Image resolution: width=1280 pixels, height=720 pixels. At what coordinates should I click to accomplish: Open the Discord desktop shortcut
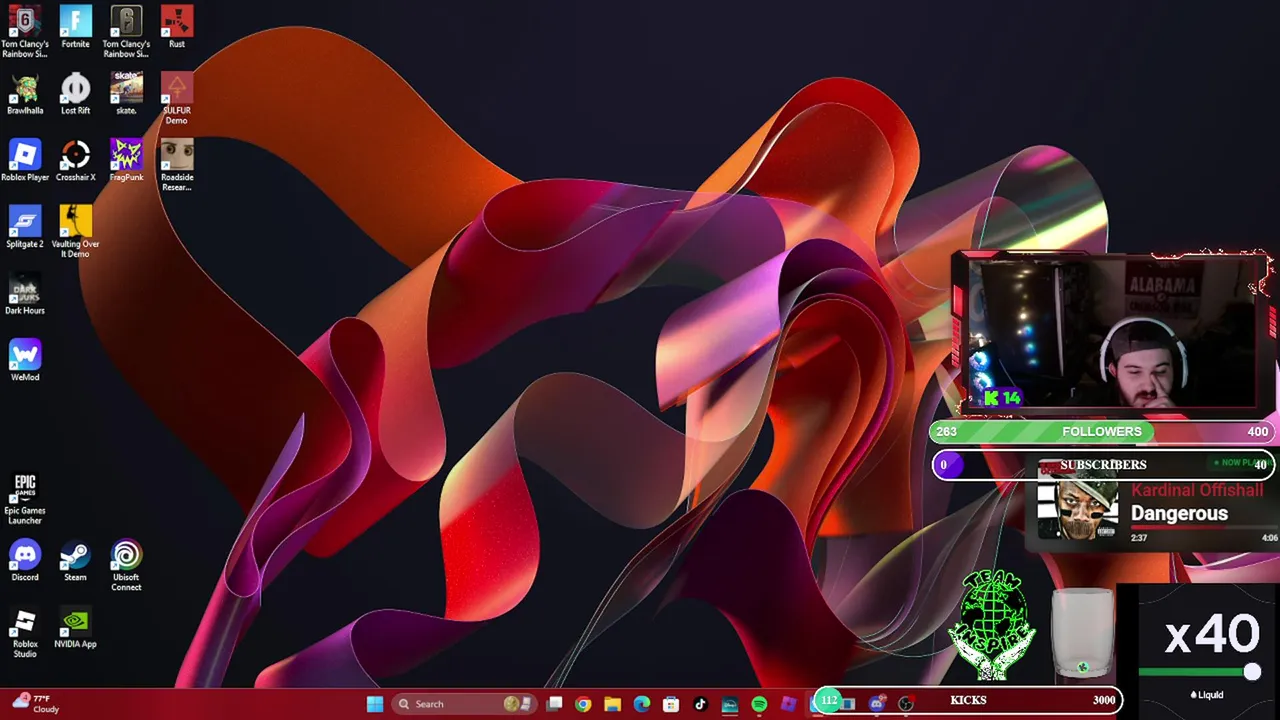25,561
